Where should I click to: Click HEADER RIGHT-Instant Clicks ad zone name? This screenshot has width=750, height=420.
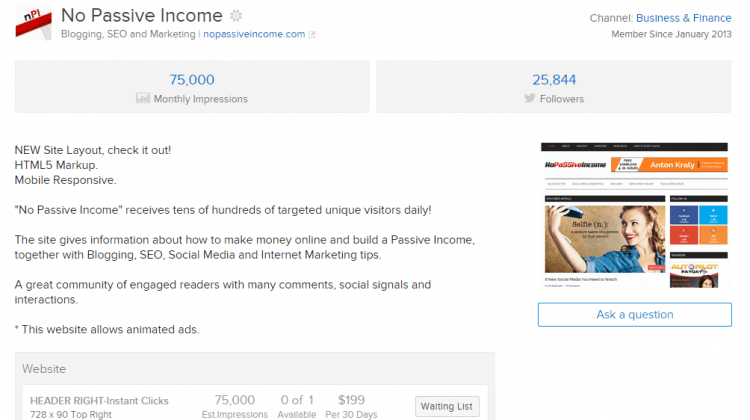(99, 401)
